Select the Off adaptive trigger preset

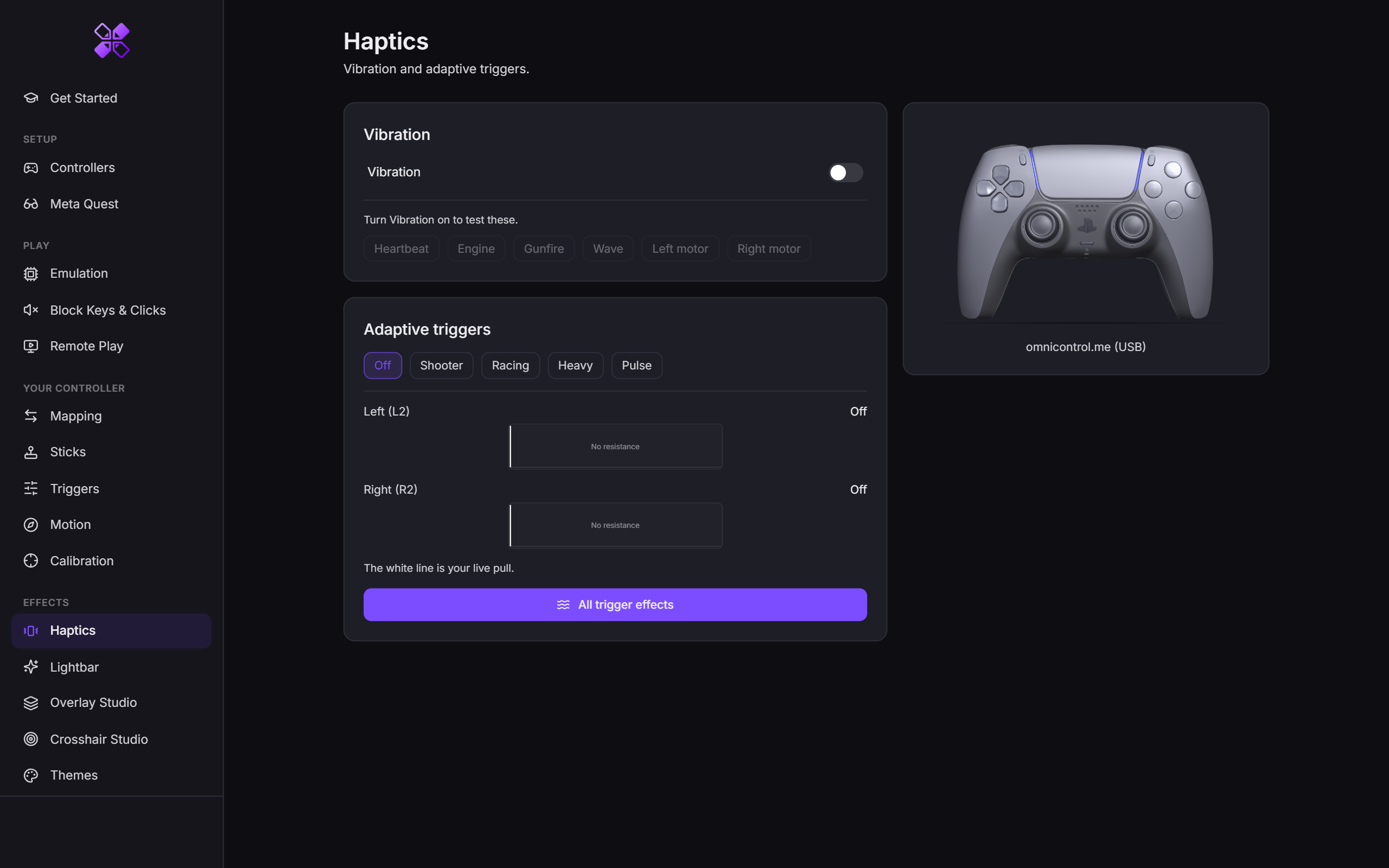tap(383, 366)
